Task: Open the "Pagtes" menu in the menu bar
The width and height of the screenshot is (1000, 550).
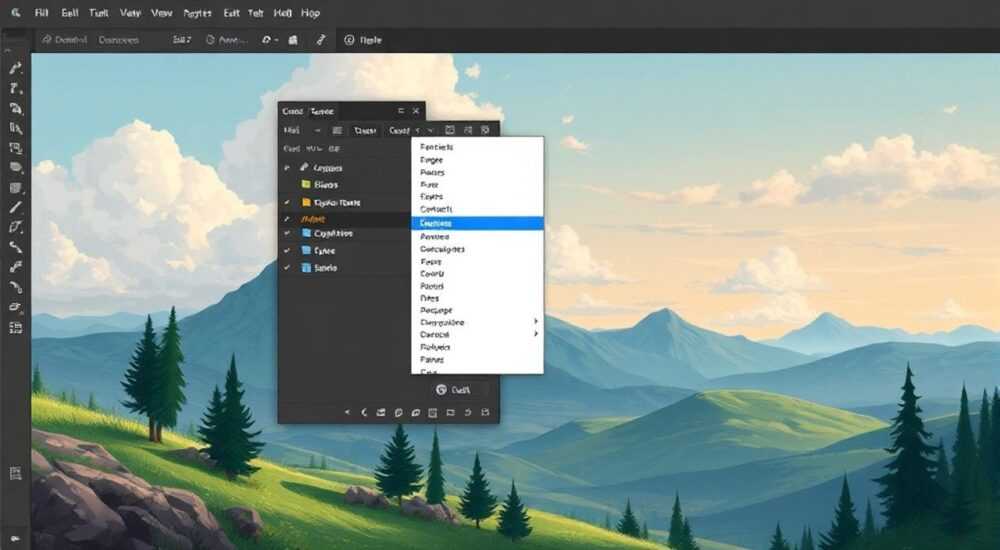Action: coord(197,13)
